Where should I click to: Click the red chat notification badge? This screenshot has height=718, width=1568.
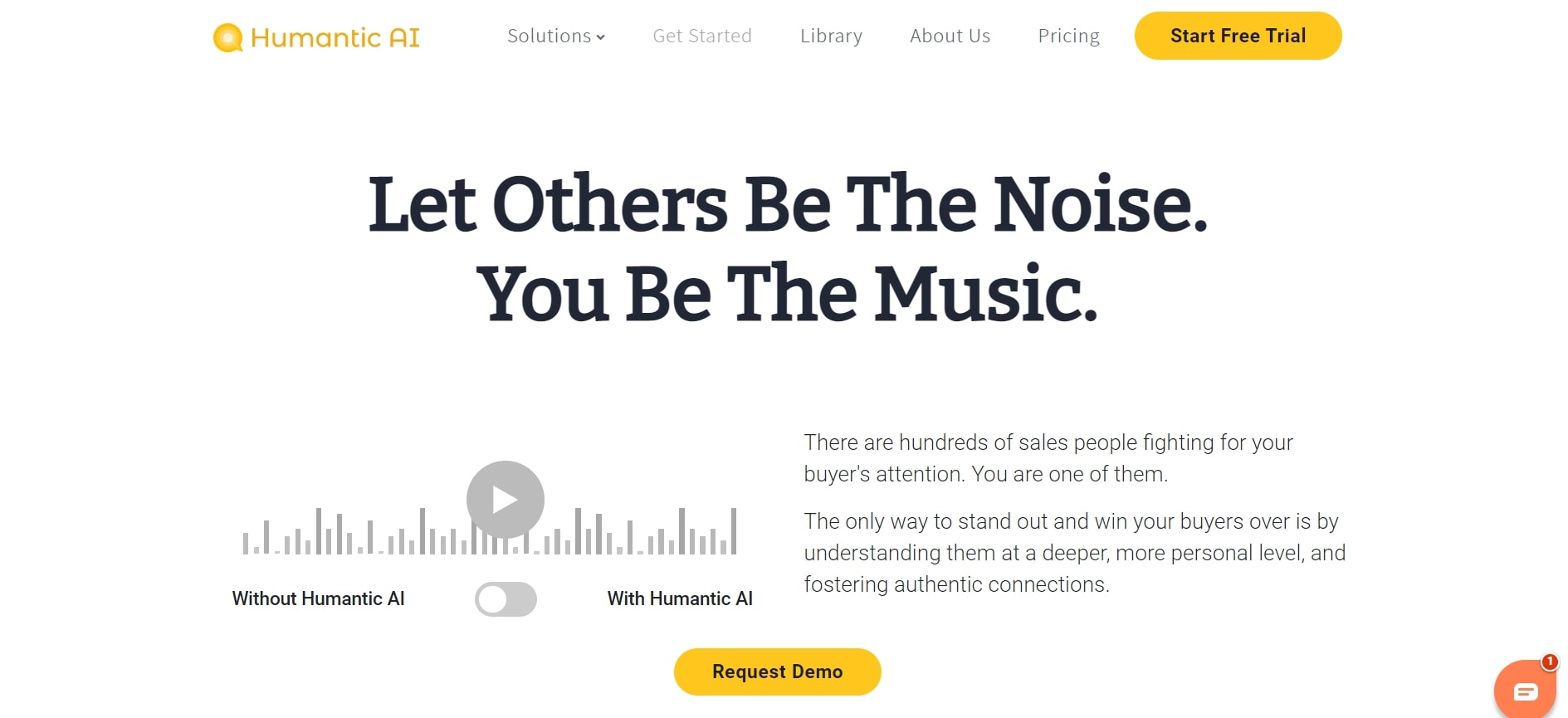(x=1549, y=662)
